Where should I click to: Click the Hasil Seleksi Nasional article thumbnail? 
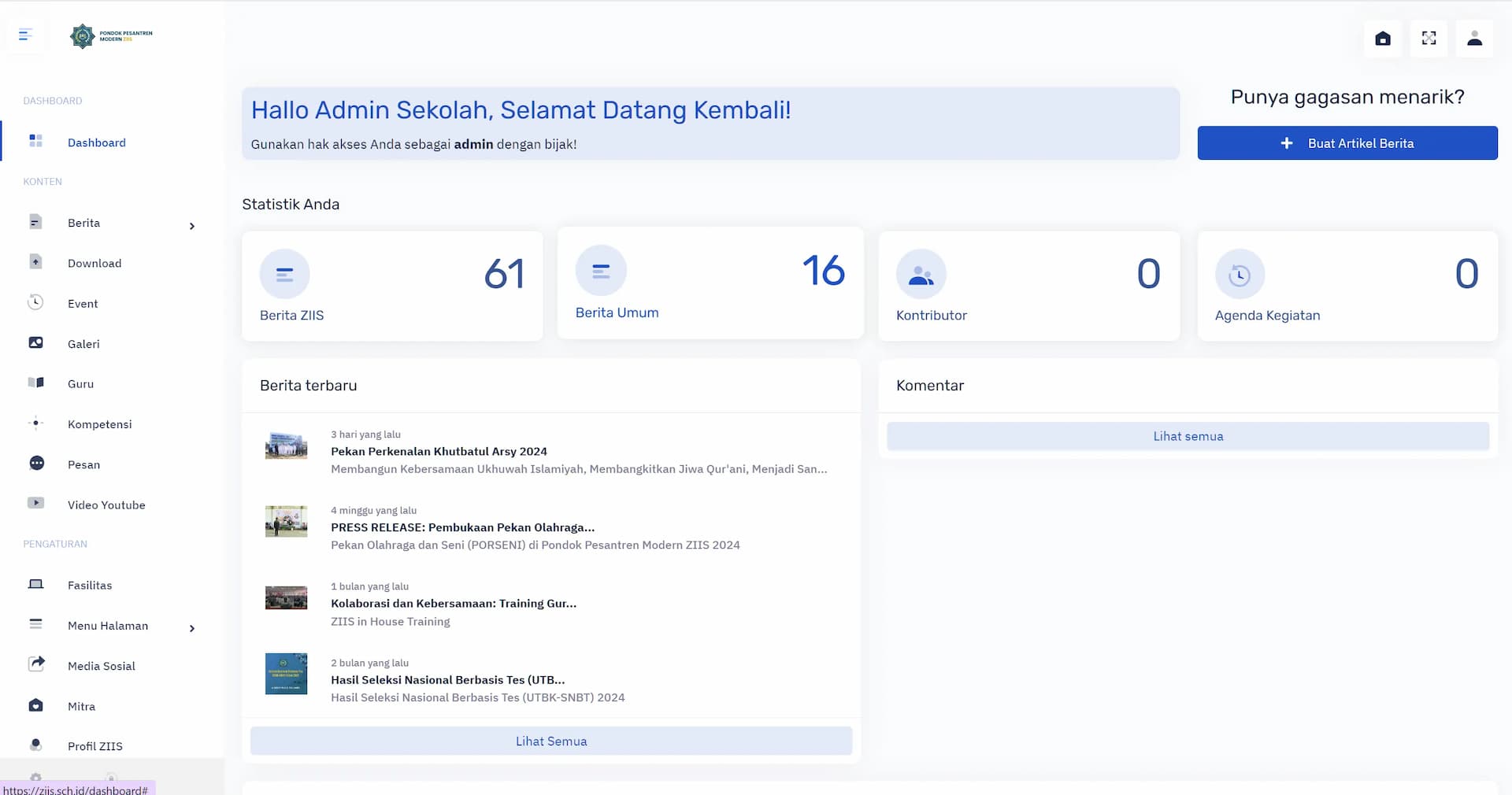286,674
